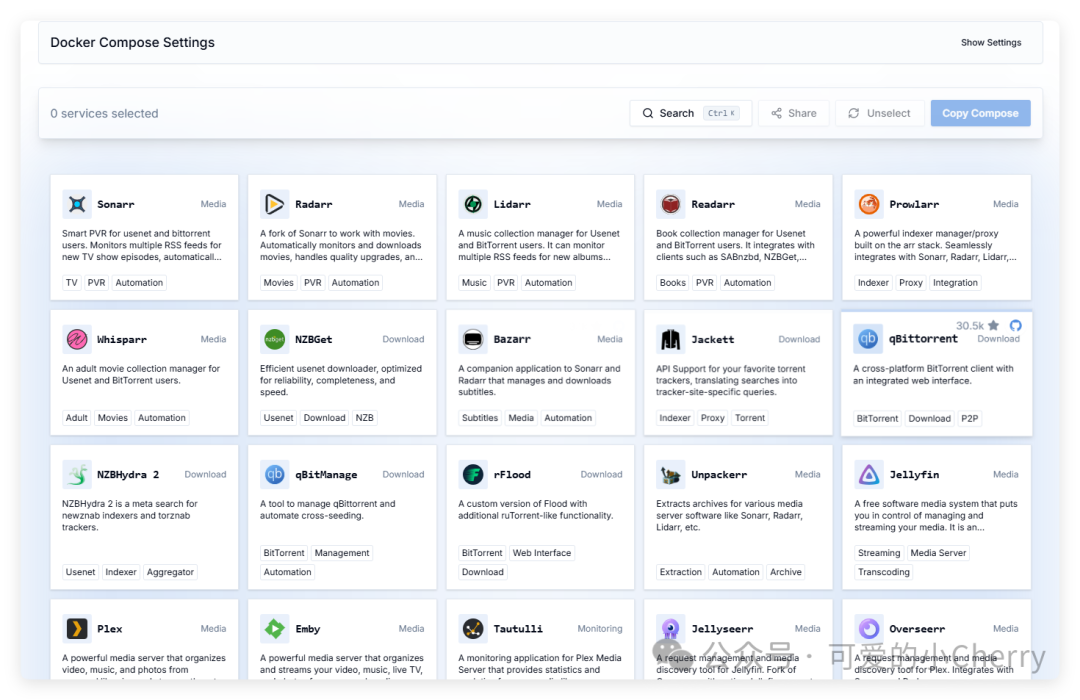Click the NZBHydra 2 card title
The image size is (1080, 700).
pyautogui.click(x=128, y=475)
